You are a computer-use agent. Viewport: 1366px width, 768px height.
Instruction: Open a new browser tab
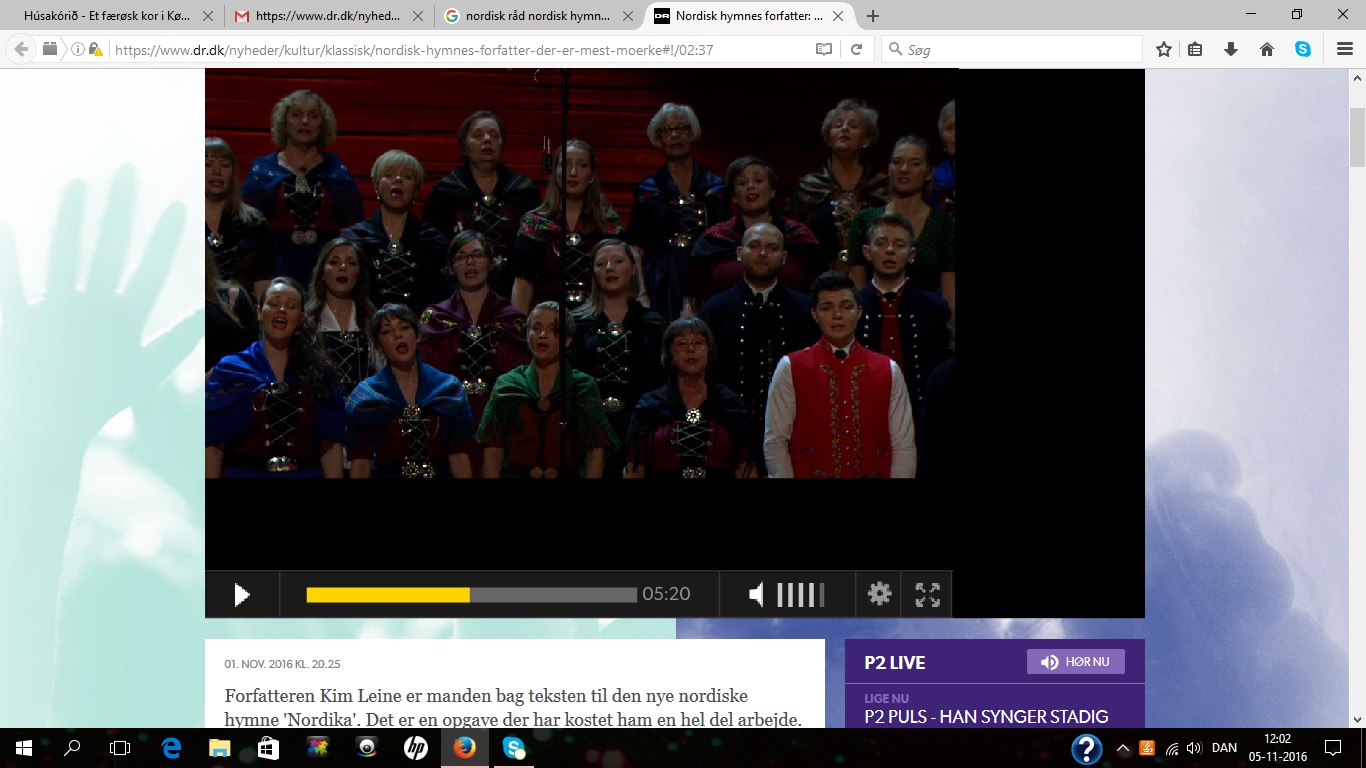click(x=873, y=16)
